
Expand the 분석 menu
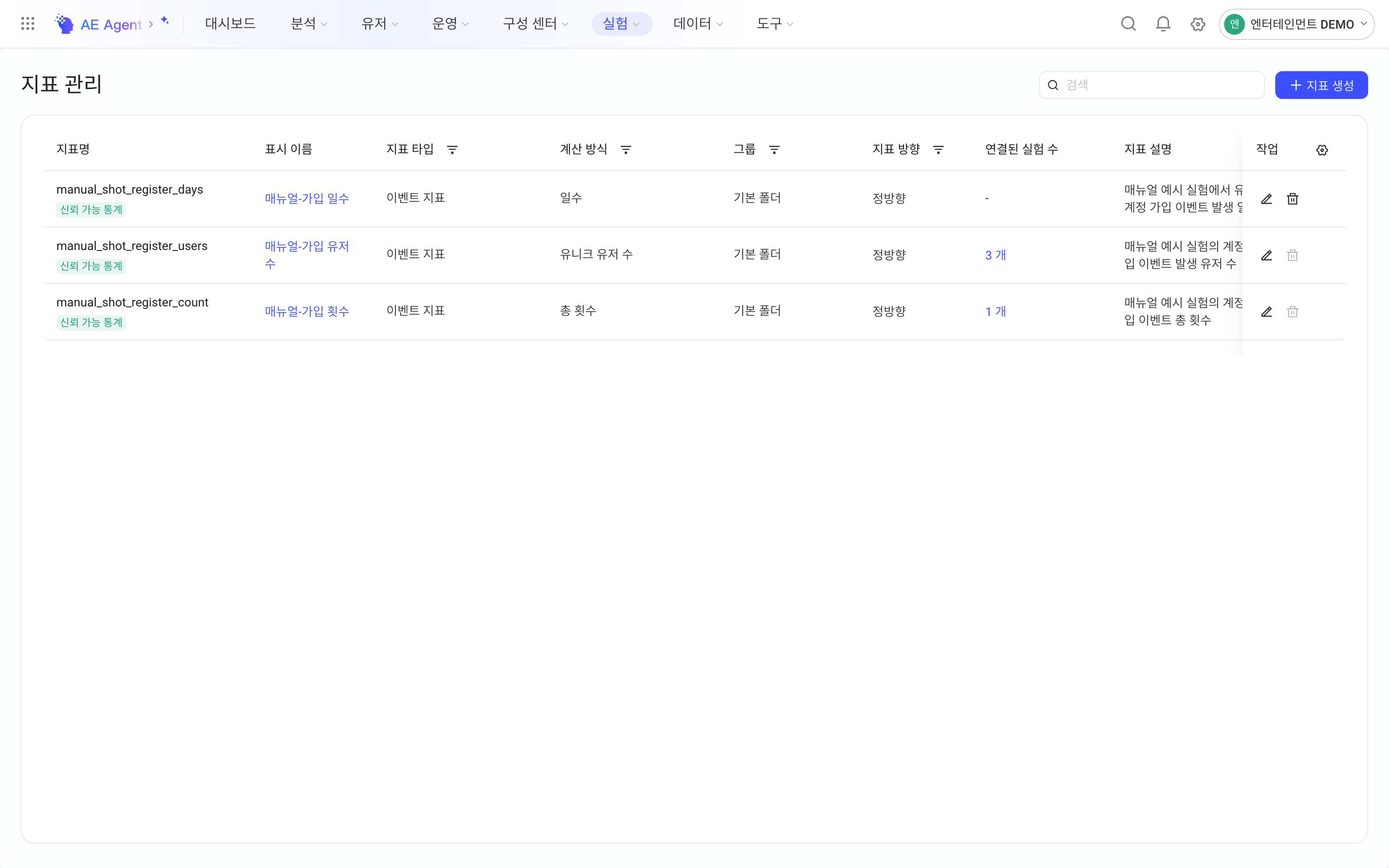[309, 23]
